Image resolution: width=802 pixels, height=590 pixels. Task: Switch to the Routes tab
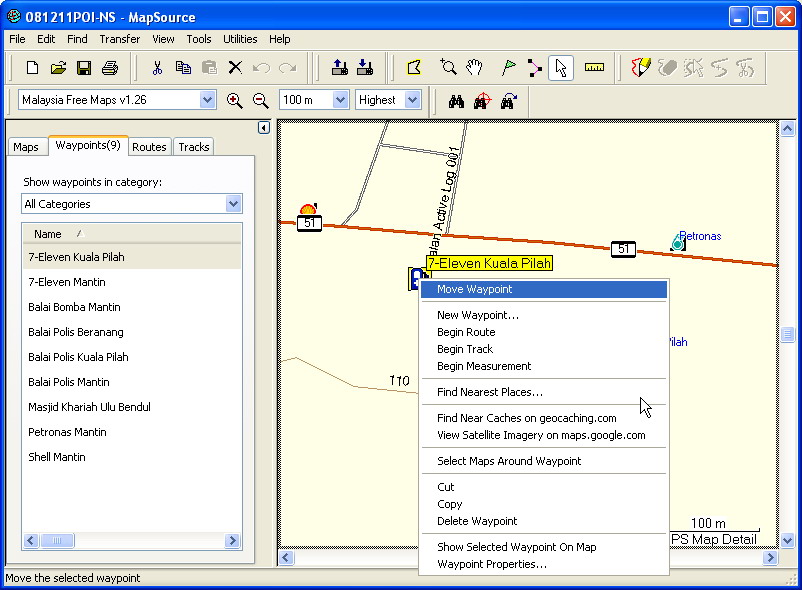(149, 147)
